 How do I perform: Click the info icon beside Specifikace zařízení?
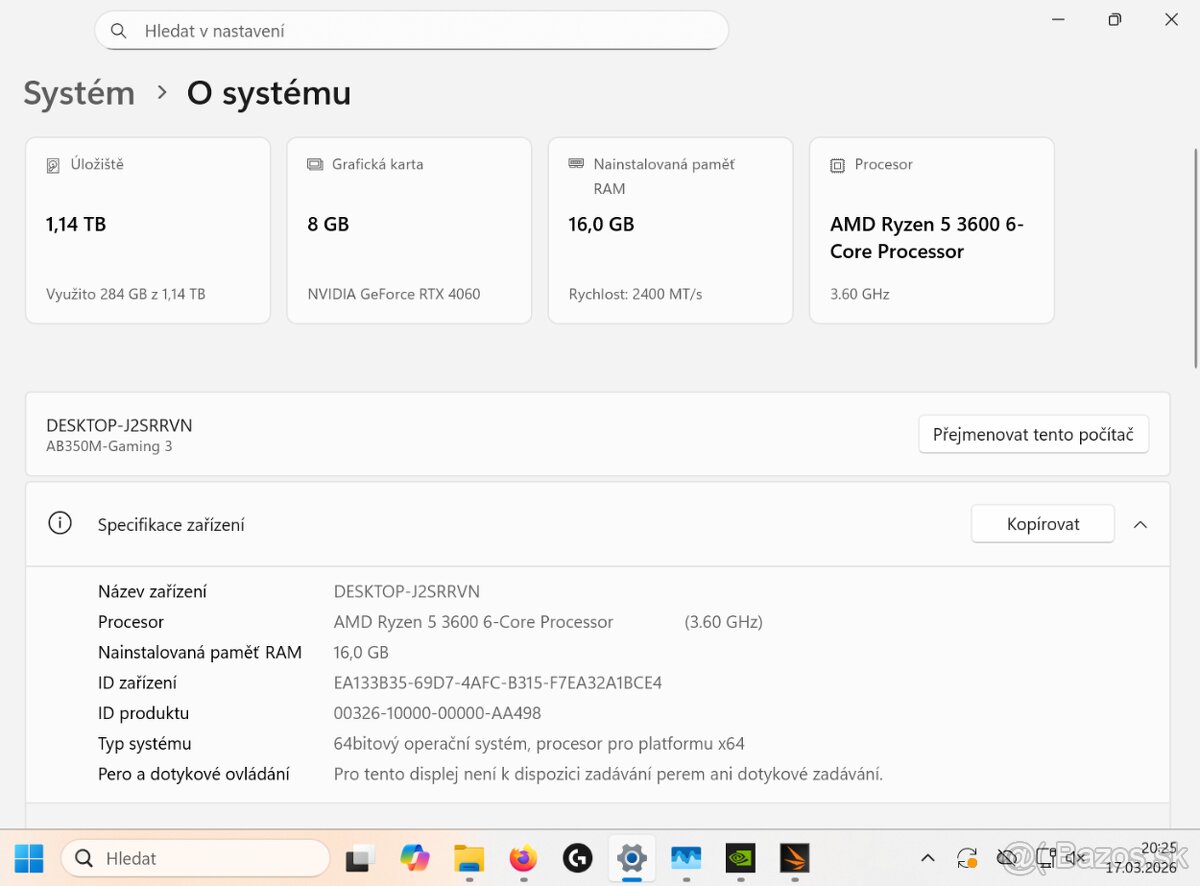(x=60, y=522)
